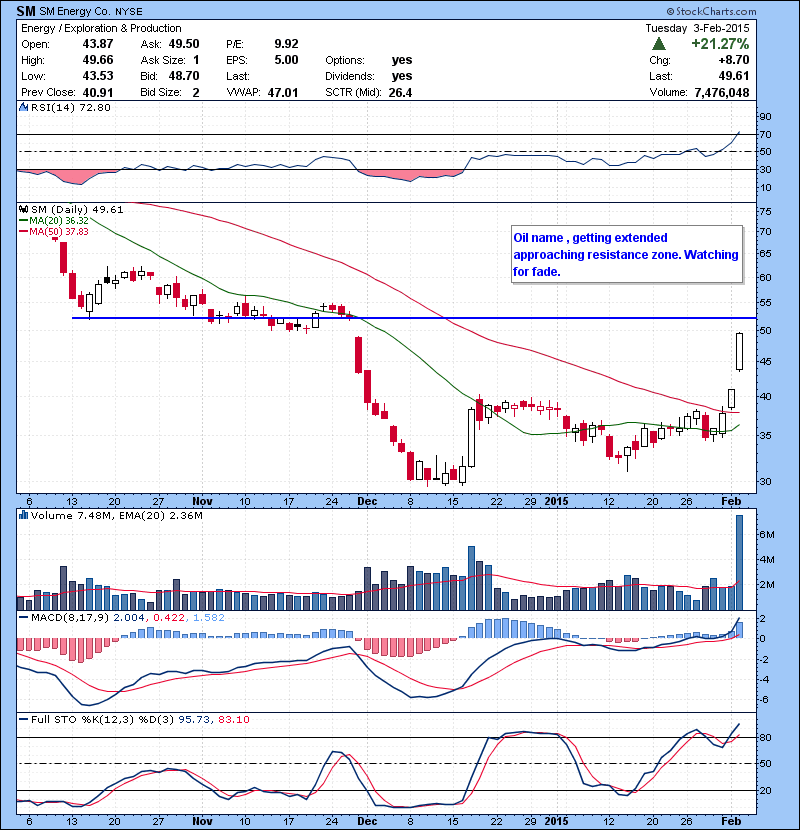Viewport: 800px width, 830px height.
Task: Click the green up-arrow change indicator
Action: pos(659,44)
